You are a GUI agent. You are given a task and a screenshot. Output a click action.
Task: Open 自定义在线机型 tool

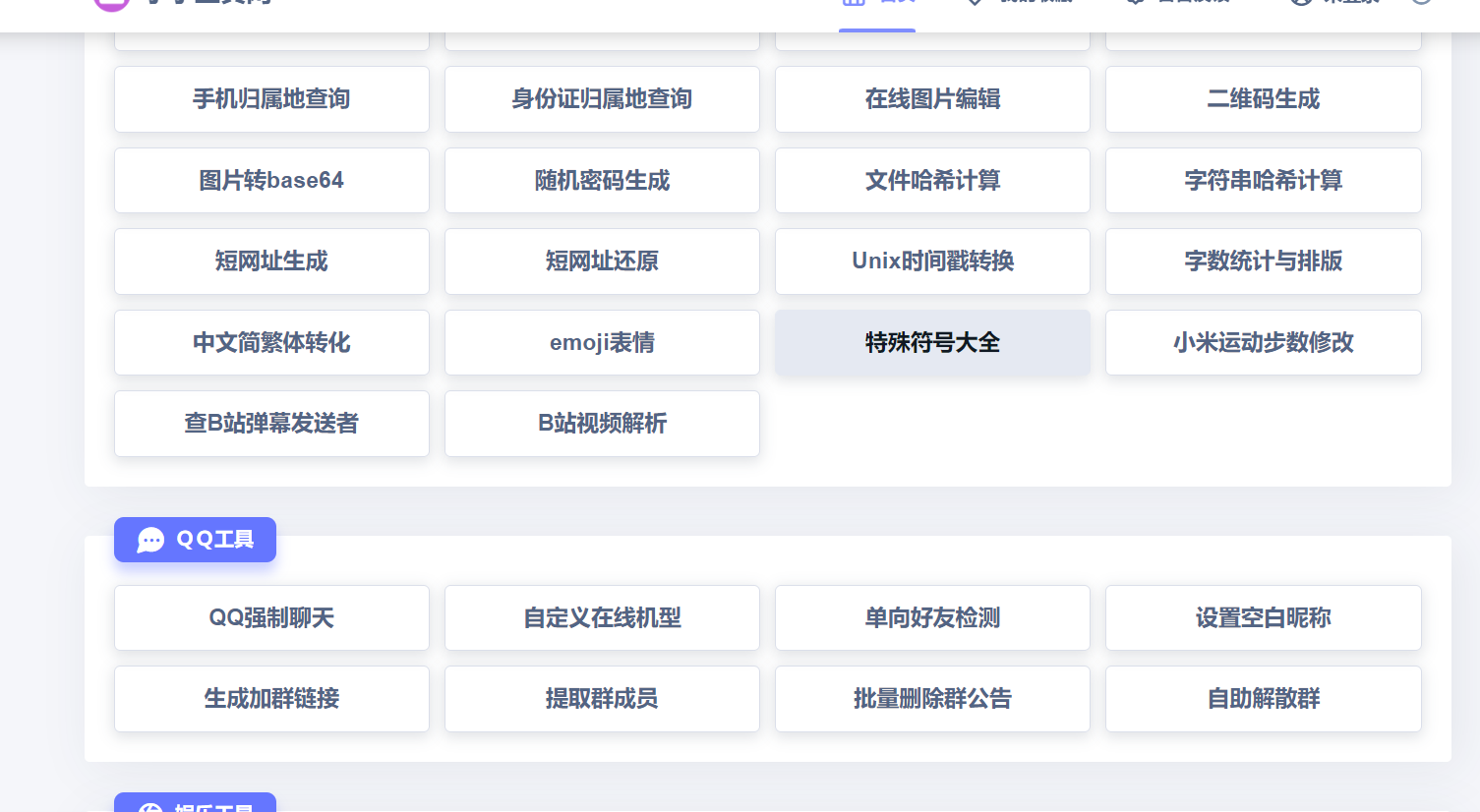pyautogui.click(x=602, y=617)
